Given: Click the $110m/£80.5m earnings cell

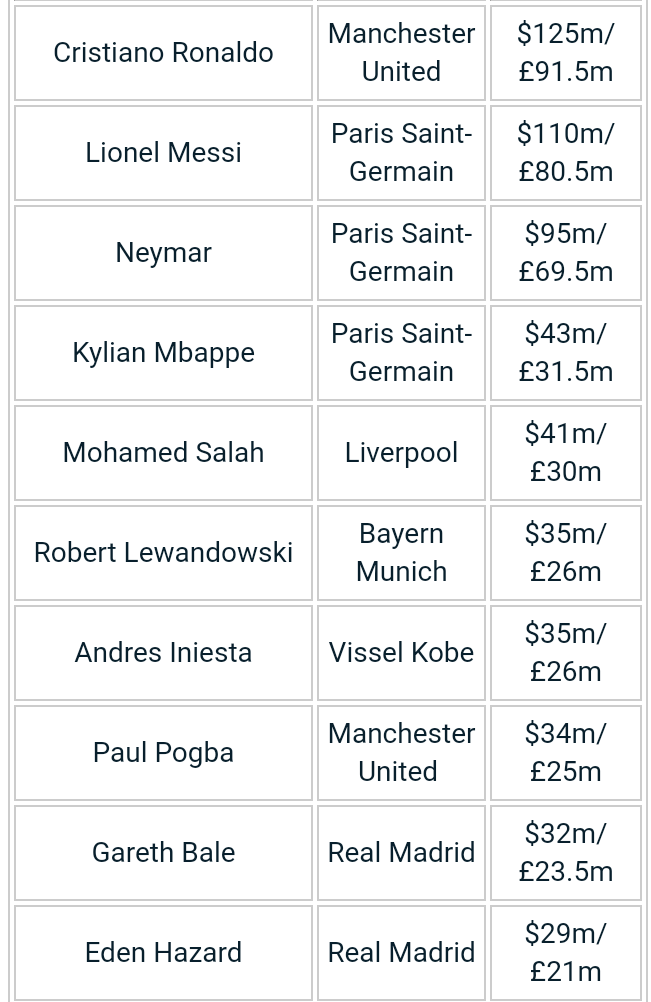Looking at the screenshot, I should tap(565, 153).
